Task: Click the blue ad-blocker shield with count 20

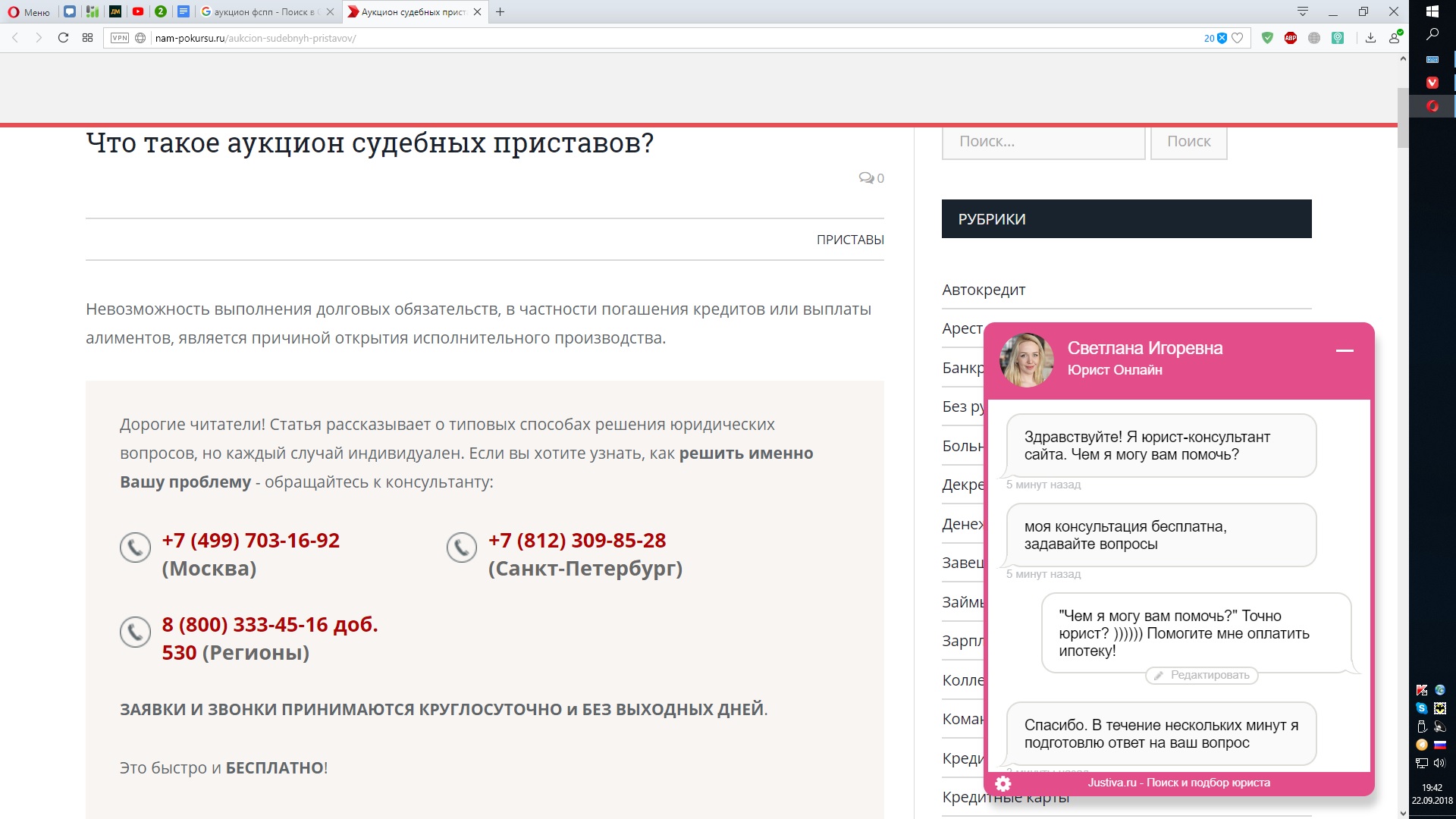Action: click(x=1216, y=38)
